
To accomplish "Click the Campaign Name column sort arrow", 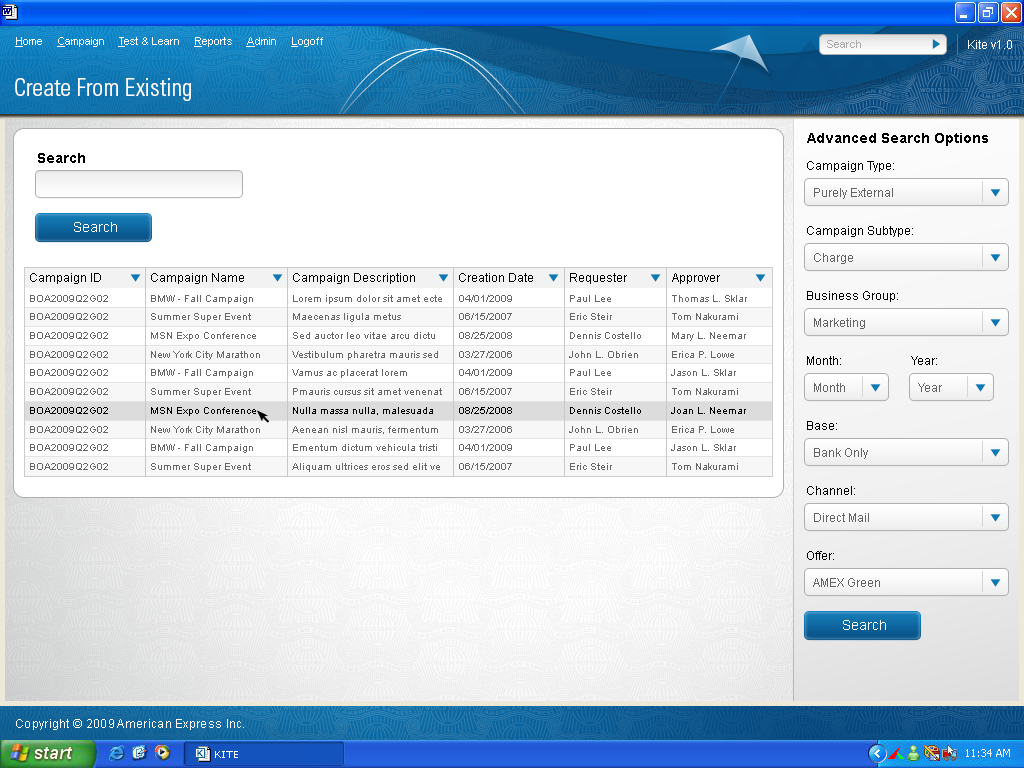I will pos(277,278).
